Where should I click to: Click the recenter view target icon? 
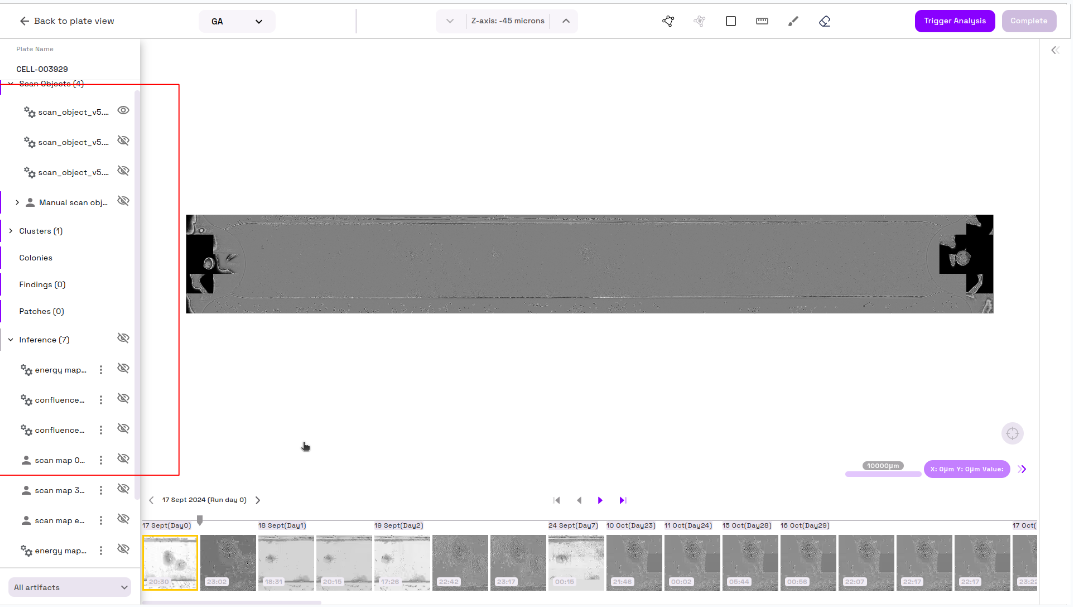1012,433
